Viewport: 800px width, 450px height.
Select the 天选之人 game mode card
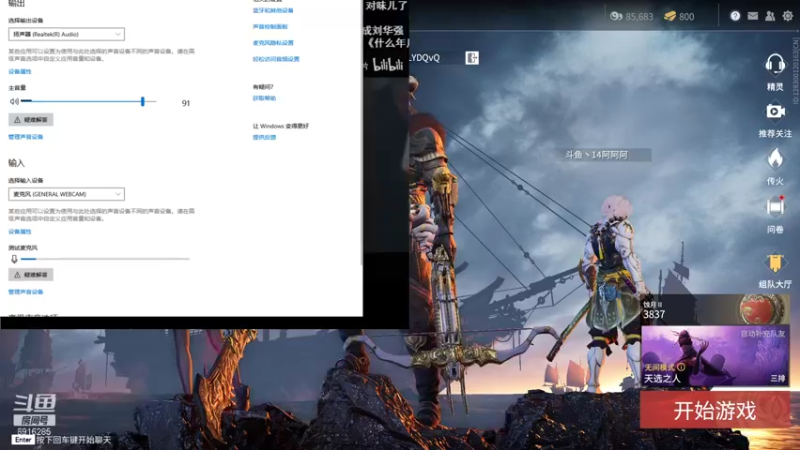715,356
